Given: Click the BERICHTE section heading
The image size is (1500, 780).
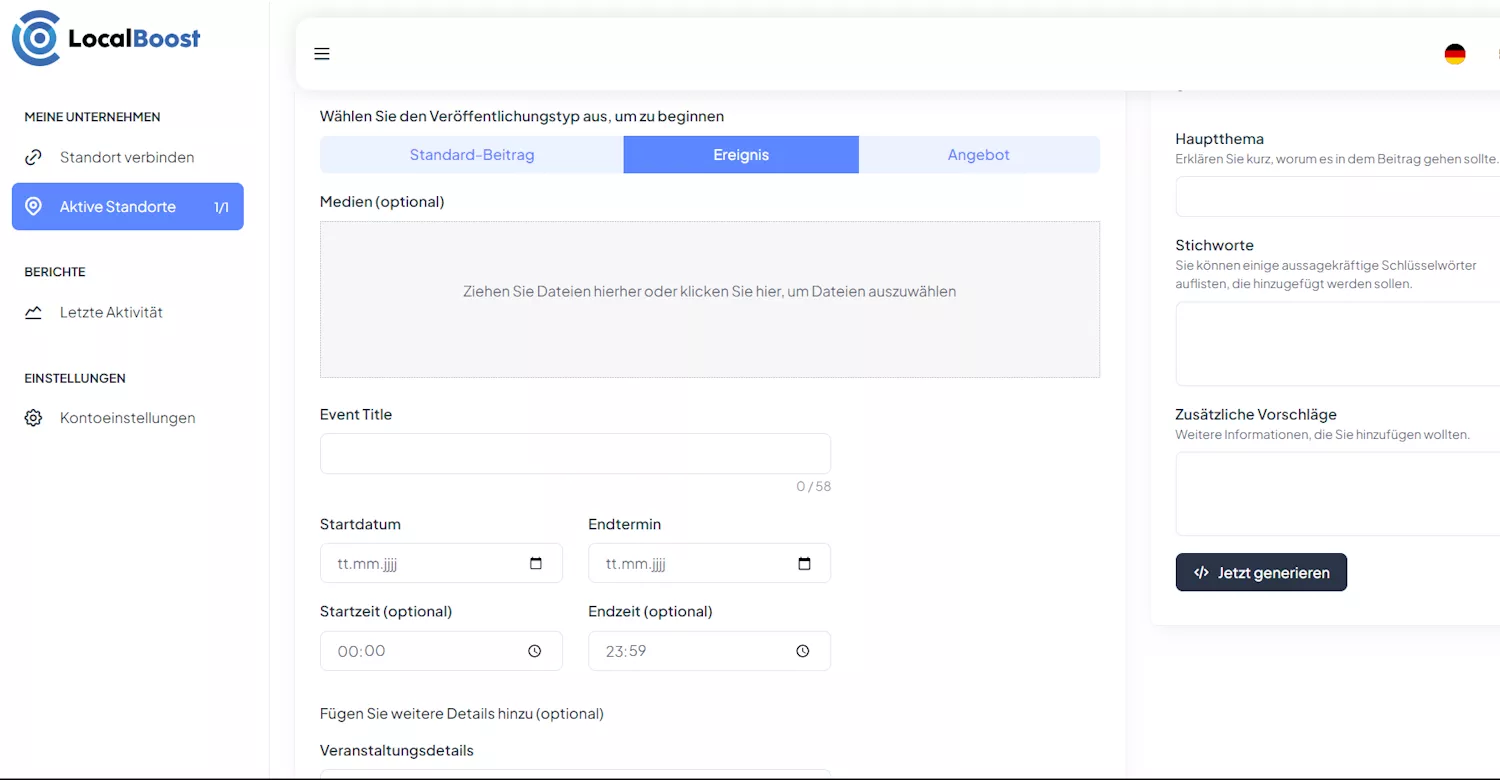Looking at the screenshot, I should 55,272.
